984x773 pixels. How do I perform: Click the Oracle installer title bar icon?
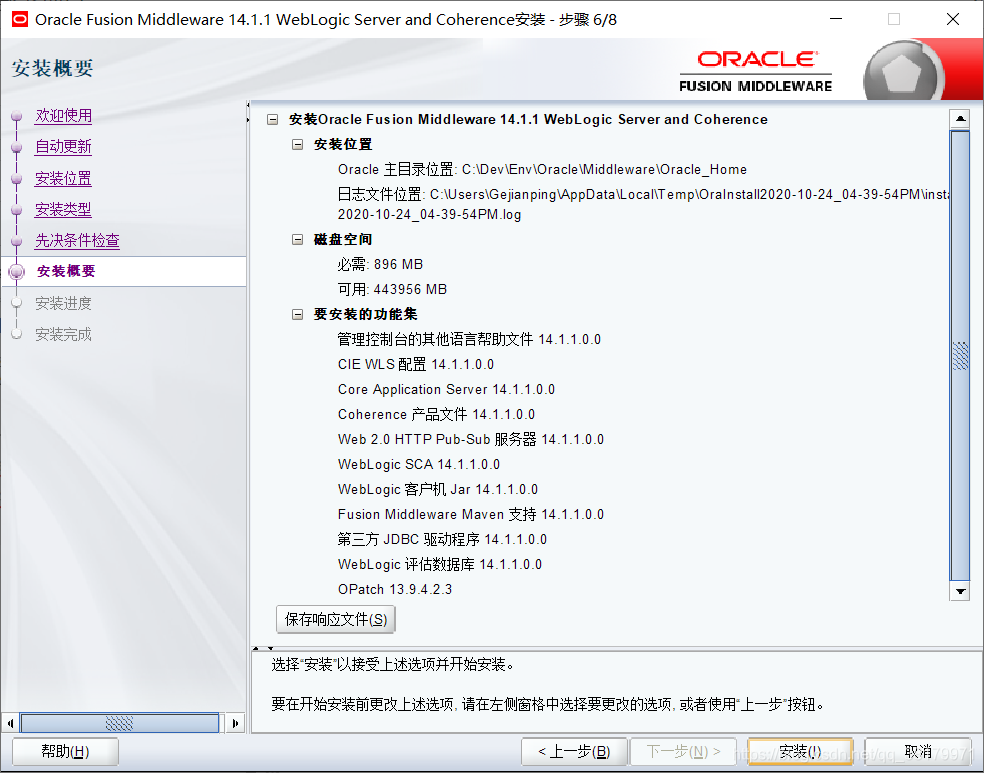click(x=19, y=19)
